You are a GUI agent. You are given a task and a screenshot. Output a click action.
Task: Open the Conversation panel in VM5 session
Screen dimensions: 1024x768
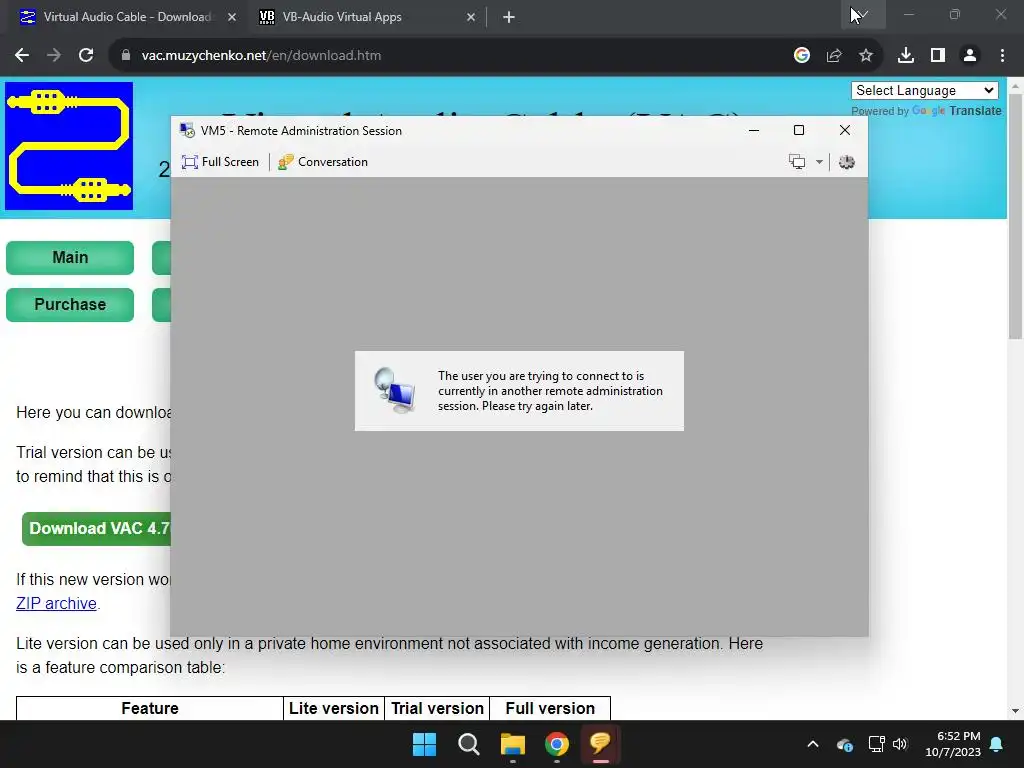coord(323,162)
